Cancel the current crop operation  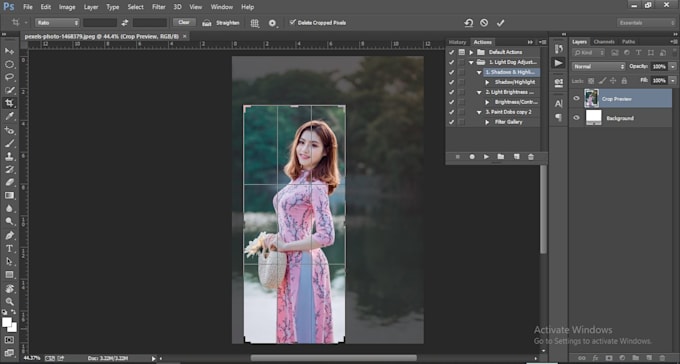(x=484, y=23)
